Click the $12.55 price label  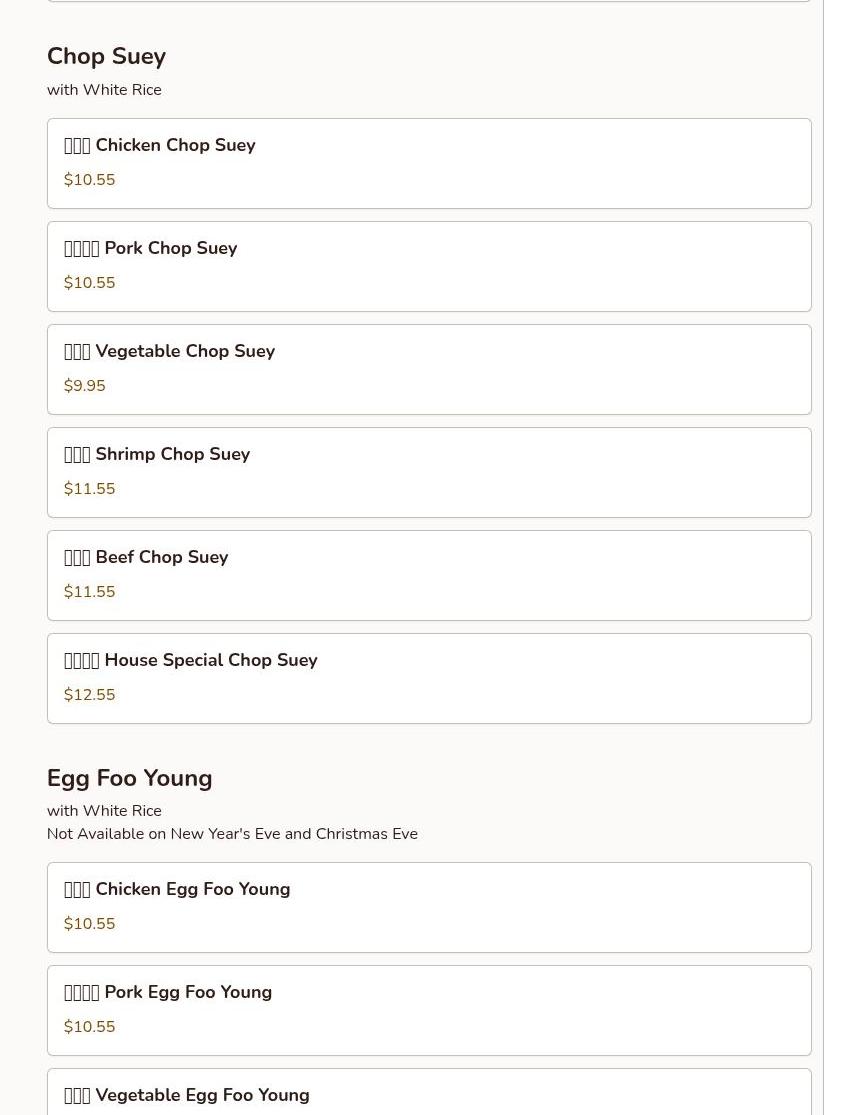[89, 695]
